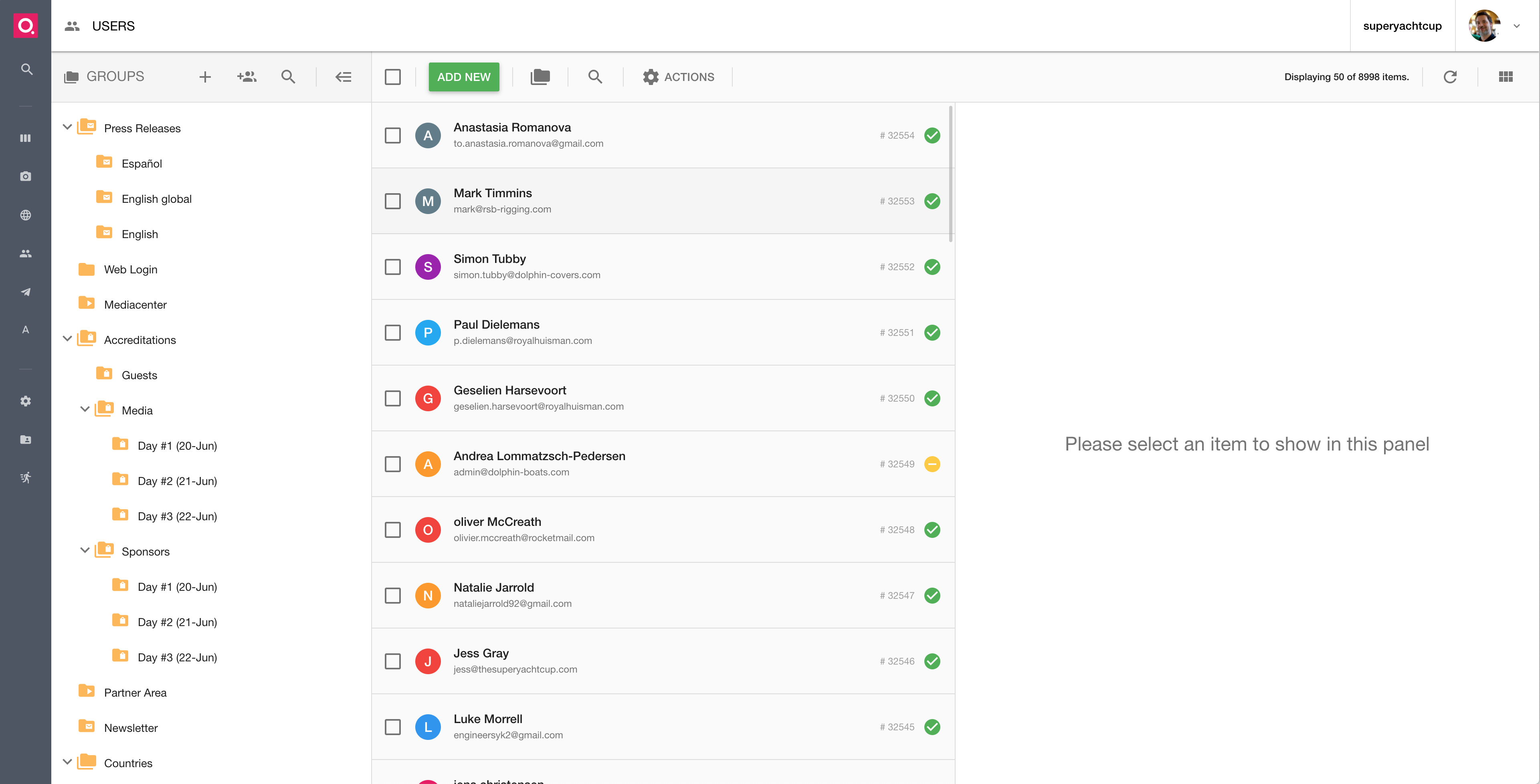1540x784 pixels.
Task: Switch to grid view icon
Action: pyautogui.click(x=1505, y=77)
